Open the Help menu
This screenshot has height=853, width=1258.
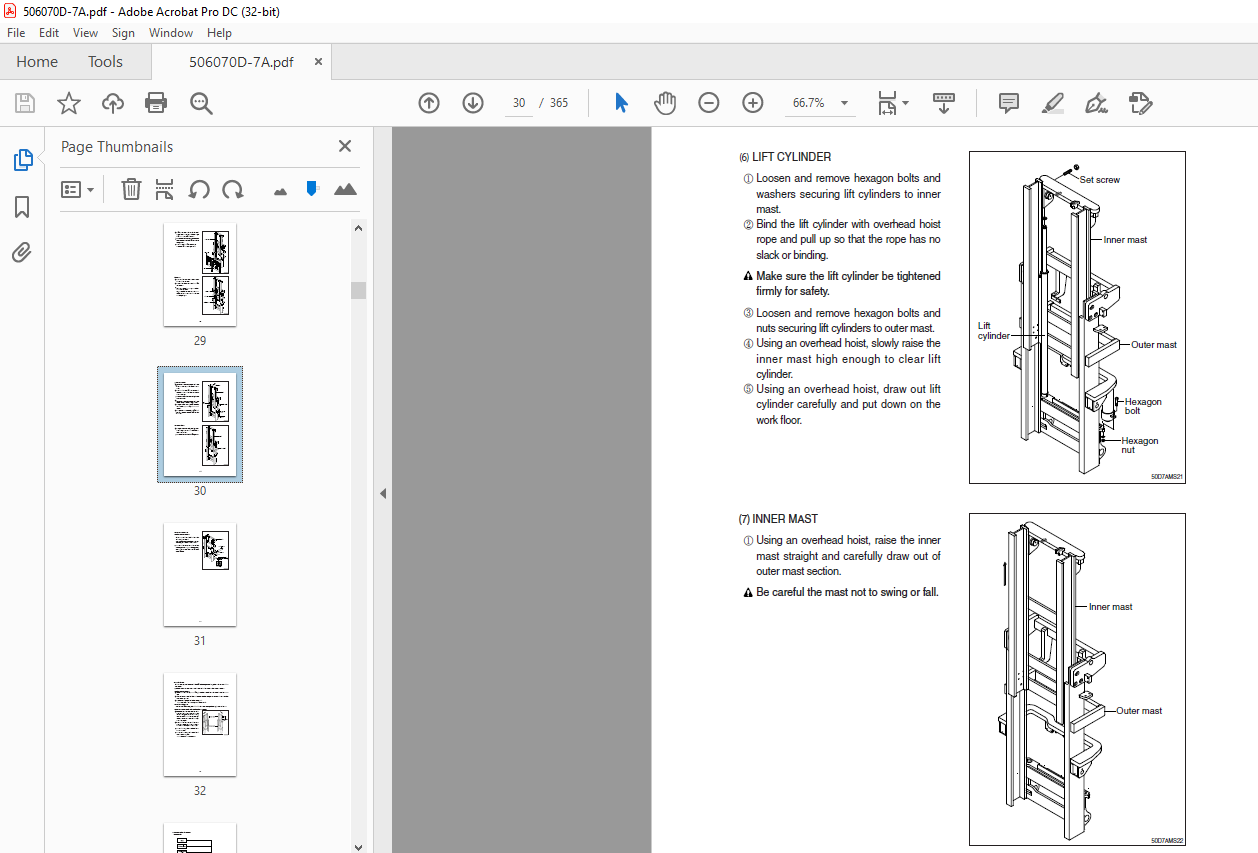[219, 33]
